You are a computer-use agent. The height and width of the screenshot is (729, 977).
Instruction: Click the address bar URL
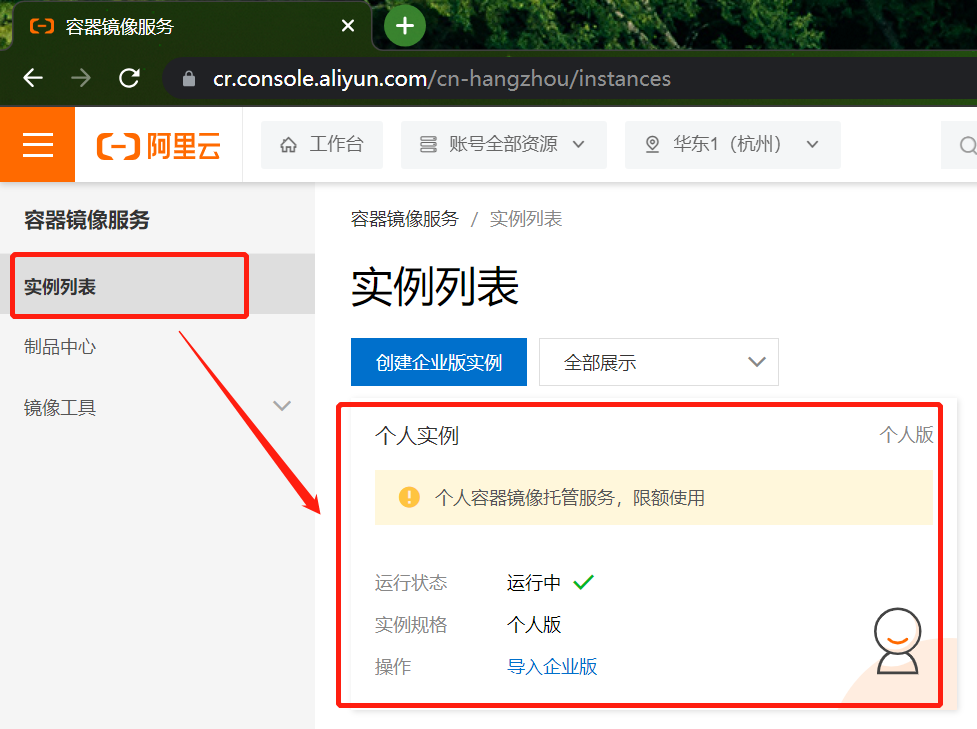[442, 79]
